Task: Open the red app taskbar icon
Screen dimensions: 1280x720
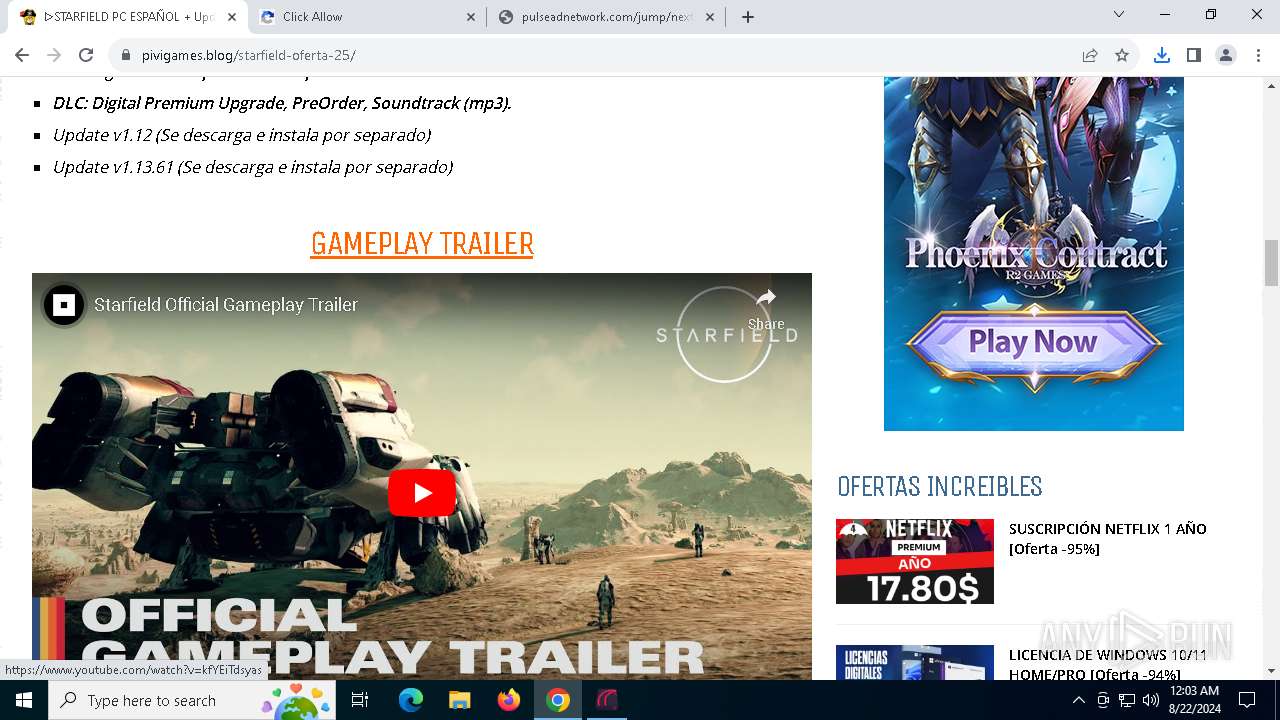Action: (607, 700)
